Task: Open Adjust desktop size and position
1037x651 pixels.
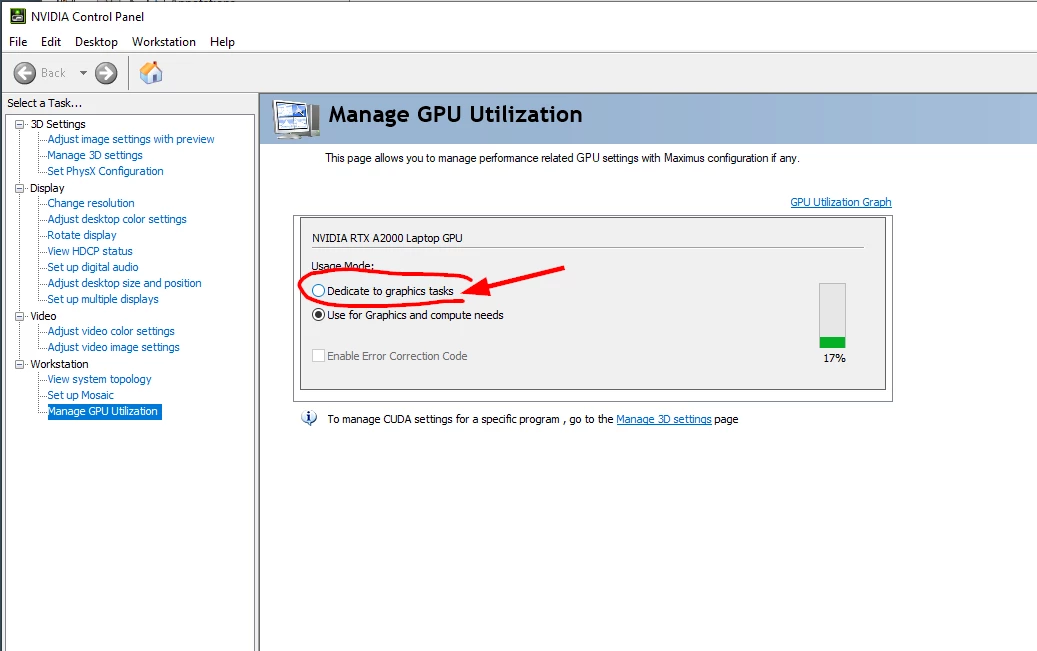Action: (x=124, y=282)
